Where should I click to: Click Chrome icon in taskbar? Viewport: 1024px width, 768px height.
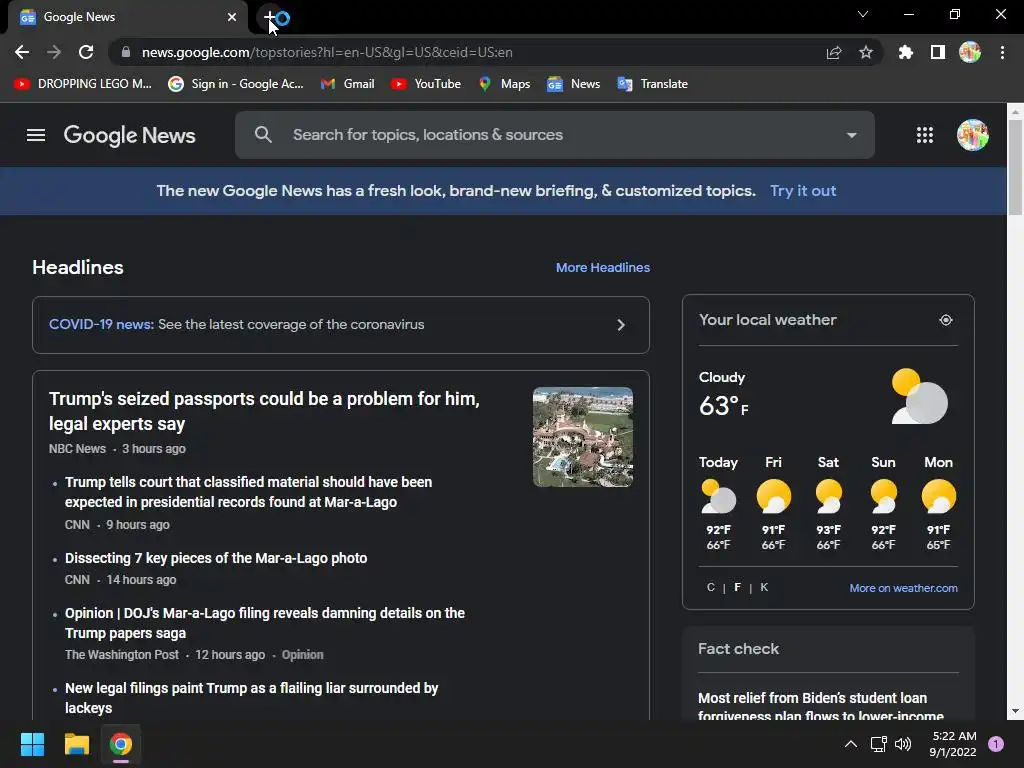pos(121,744)
